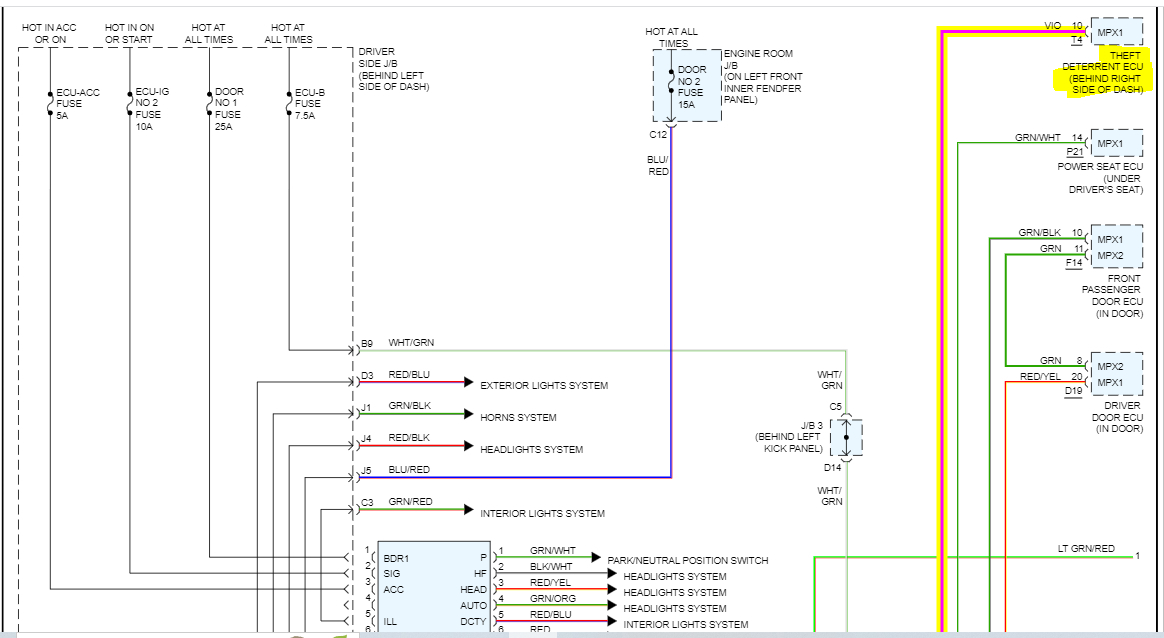
Task: Click the arrowhead pointing to Exterior Lights System
Action: point(468,382)
